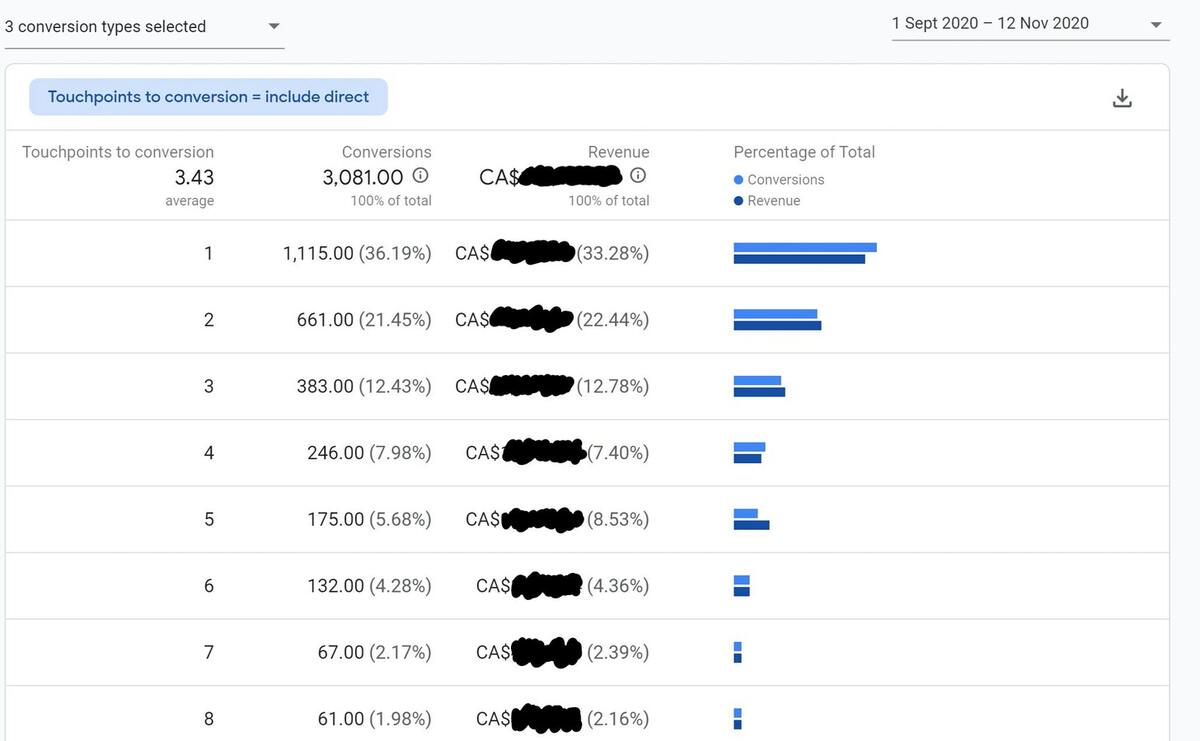Toggle the Revenue legend item
Viewport: 1200px width, 741px height.
[x=767, y=201]
